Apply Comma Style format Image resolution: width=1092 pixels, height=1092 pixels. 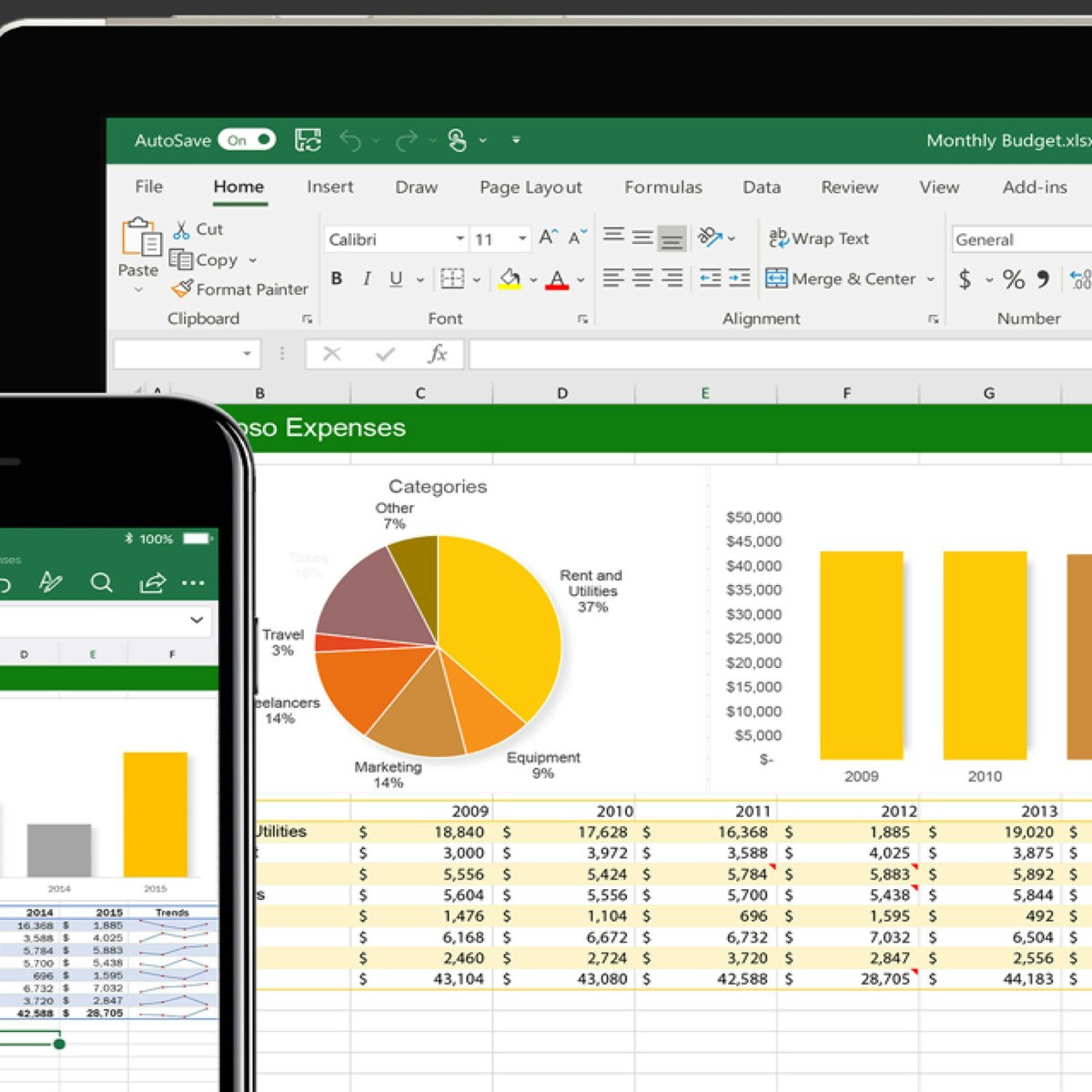pyautogui.click(x=1044, y=278)
